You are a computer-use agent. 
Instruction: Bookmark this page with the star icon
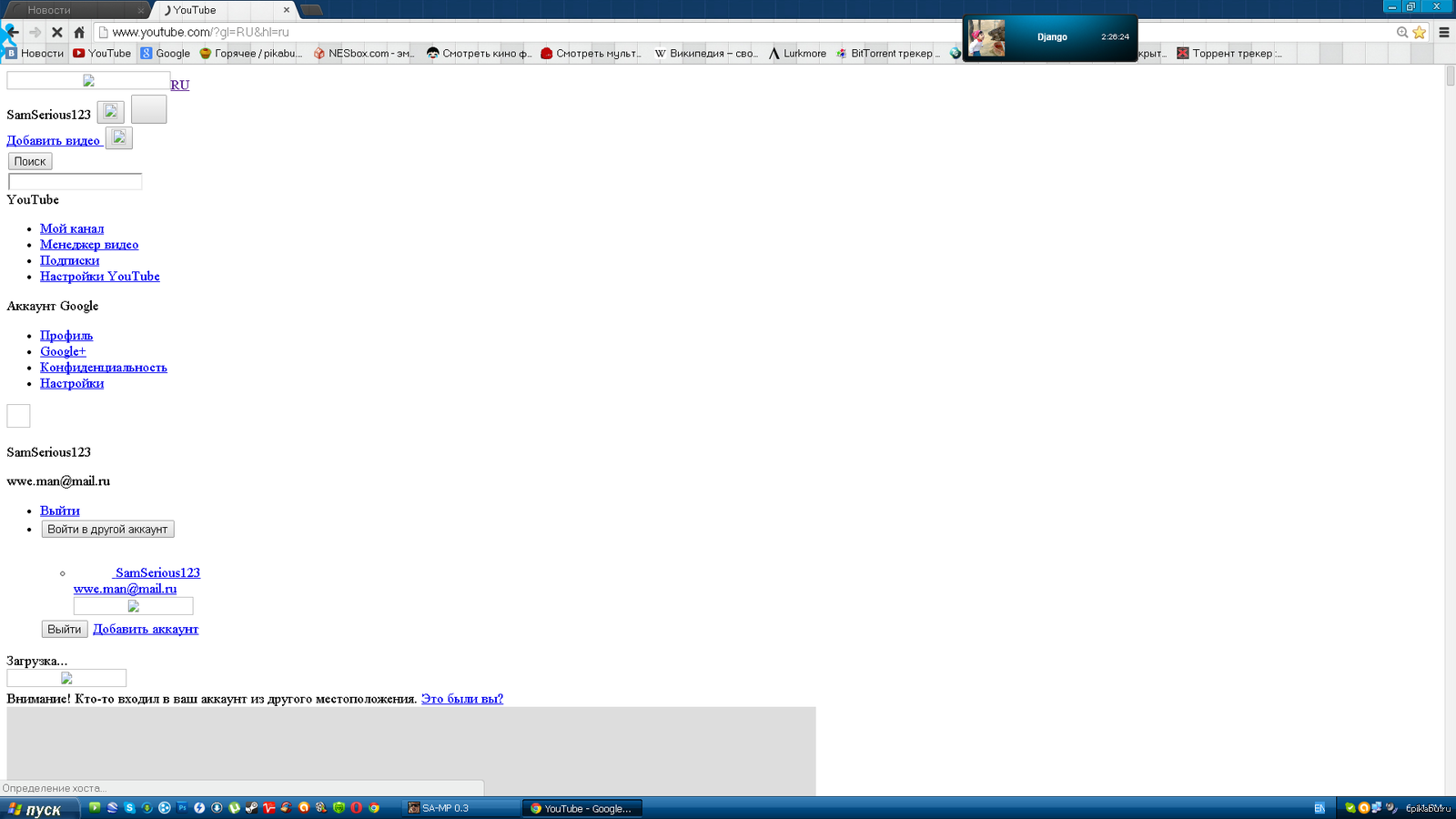[x=1419, y=32]
